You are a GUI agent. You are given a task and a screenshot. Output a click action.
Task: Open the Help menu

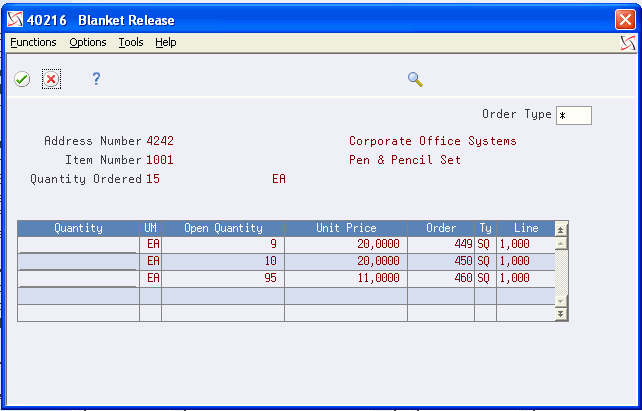166,42
